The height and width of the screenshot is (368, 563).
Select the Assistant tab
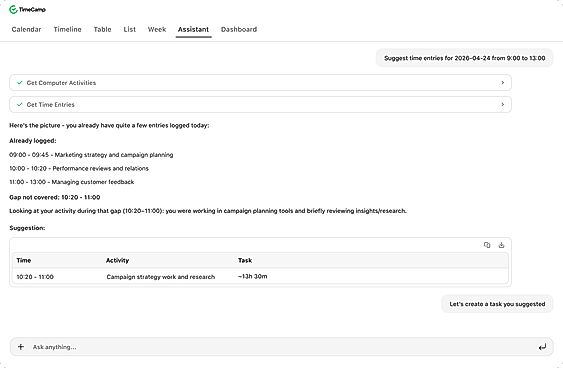pos(193,29)
